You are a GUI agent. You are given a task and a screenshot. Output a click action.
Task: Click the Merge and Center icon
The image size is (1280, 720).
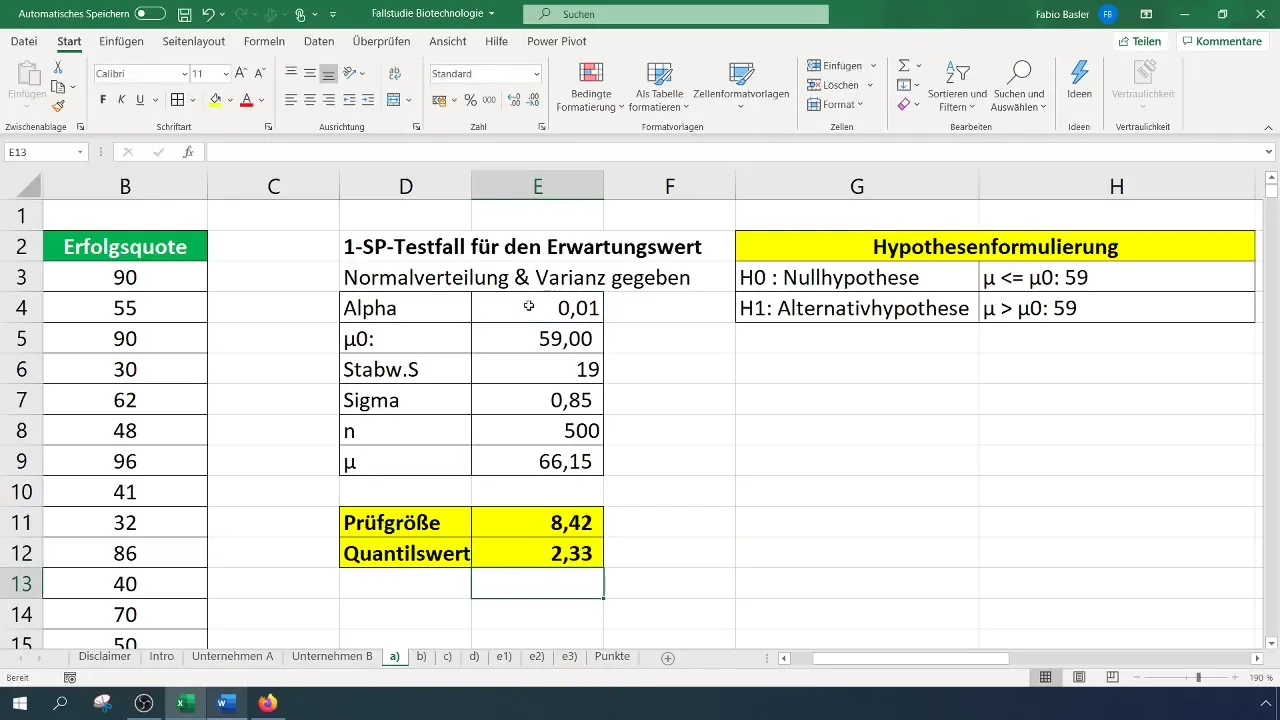(393, 100)
